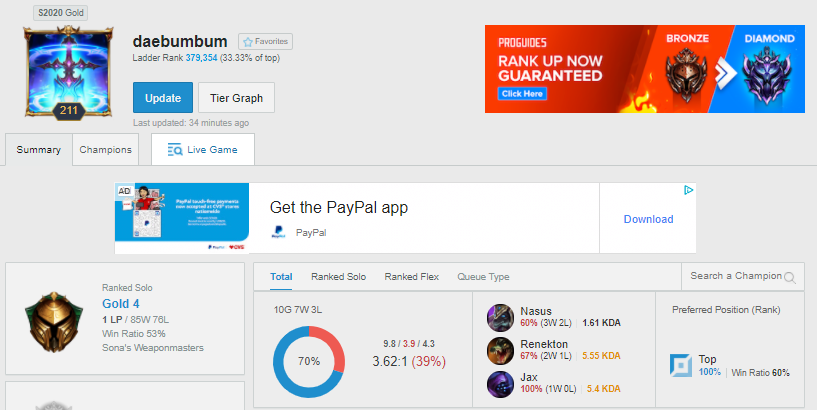
Task: Select the Ranked Flex tab
Action: pos(412,277)
